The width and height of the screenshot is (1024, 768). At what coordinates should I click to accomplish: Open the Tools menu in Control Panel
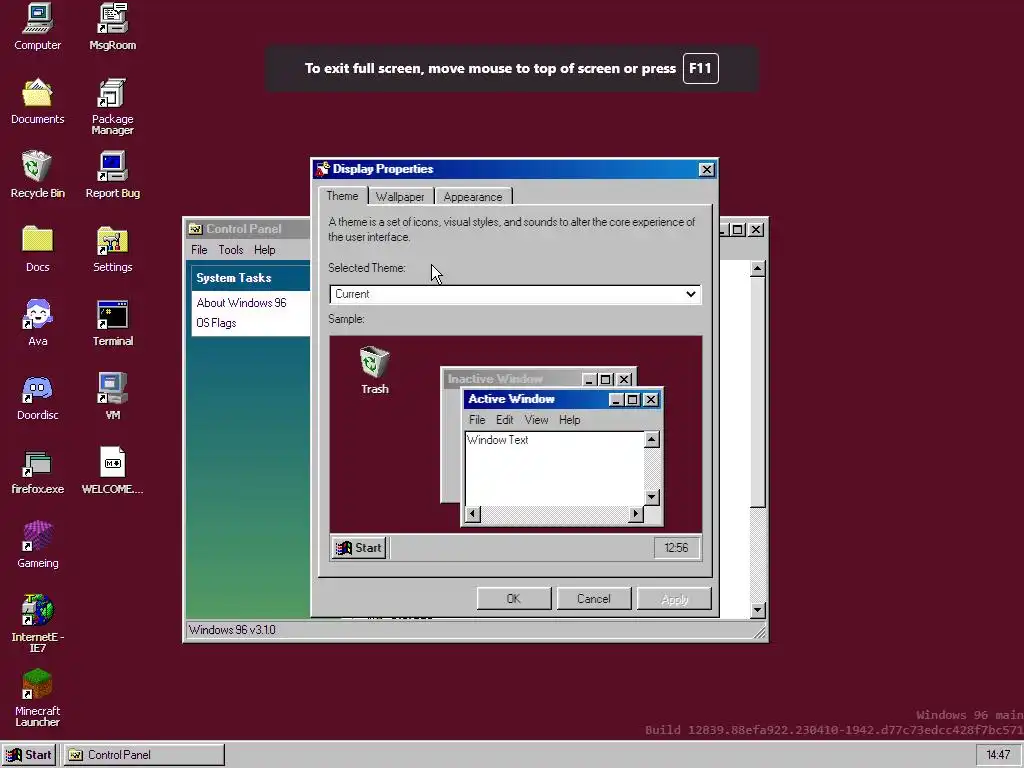(x=231, y=250)
